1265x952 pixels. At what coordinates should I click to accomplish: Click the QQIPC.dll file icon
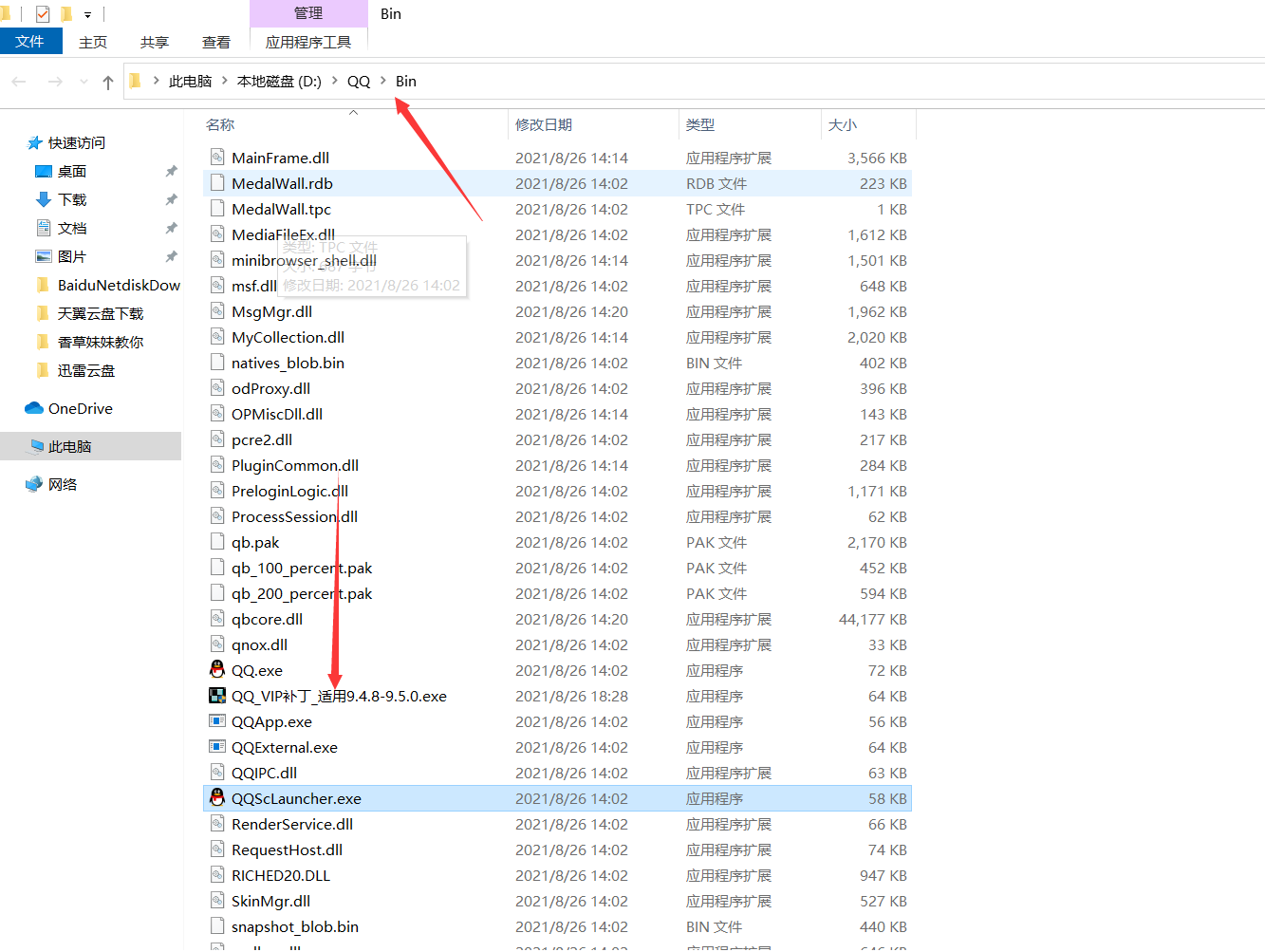(x=217, y=772)
